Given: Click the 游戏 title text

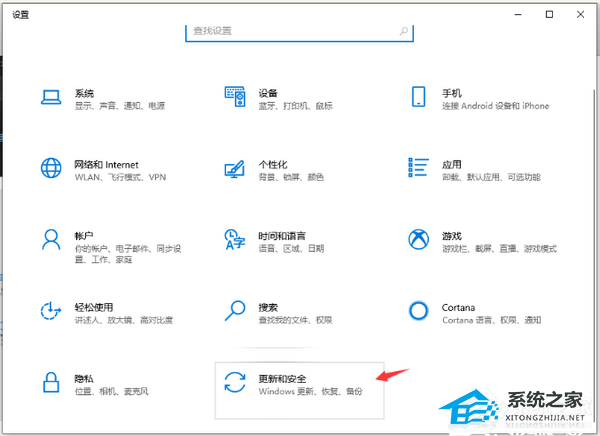Looking at the screenshot, I should (452, 236).
